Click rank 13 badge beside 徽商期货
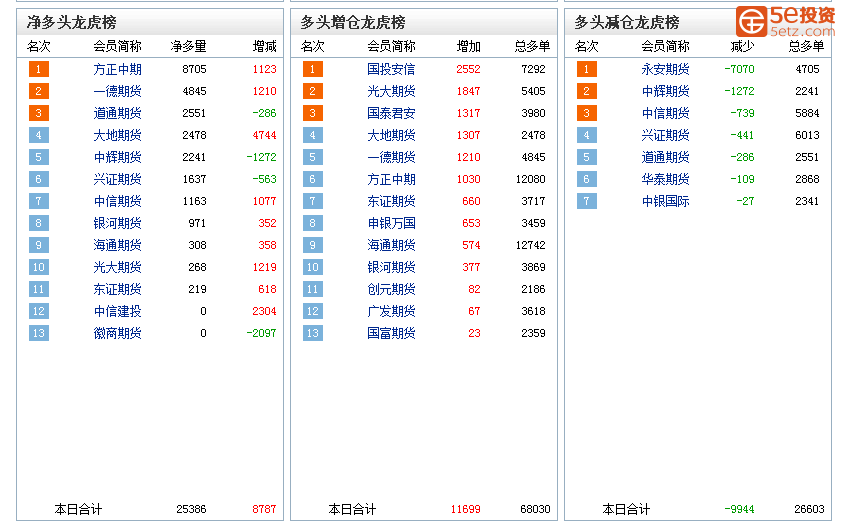 pos(39,333)
